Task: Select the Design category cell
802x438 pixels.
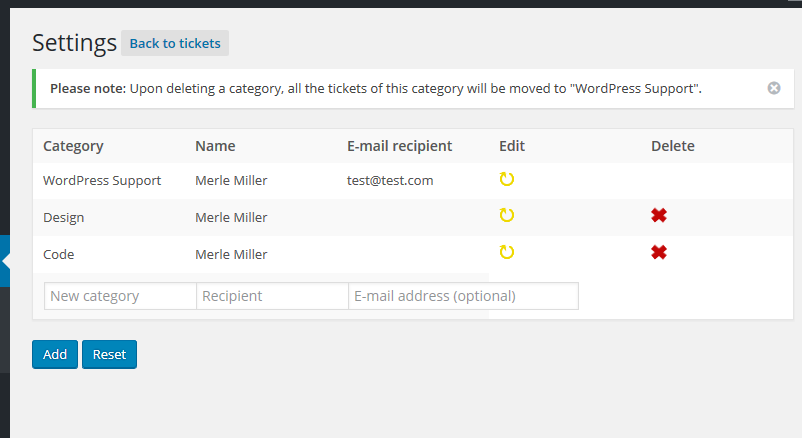Action: 63,217
